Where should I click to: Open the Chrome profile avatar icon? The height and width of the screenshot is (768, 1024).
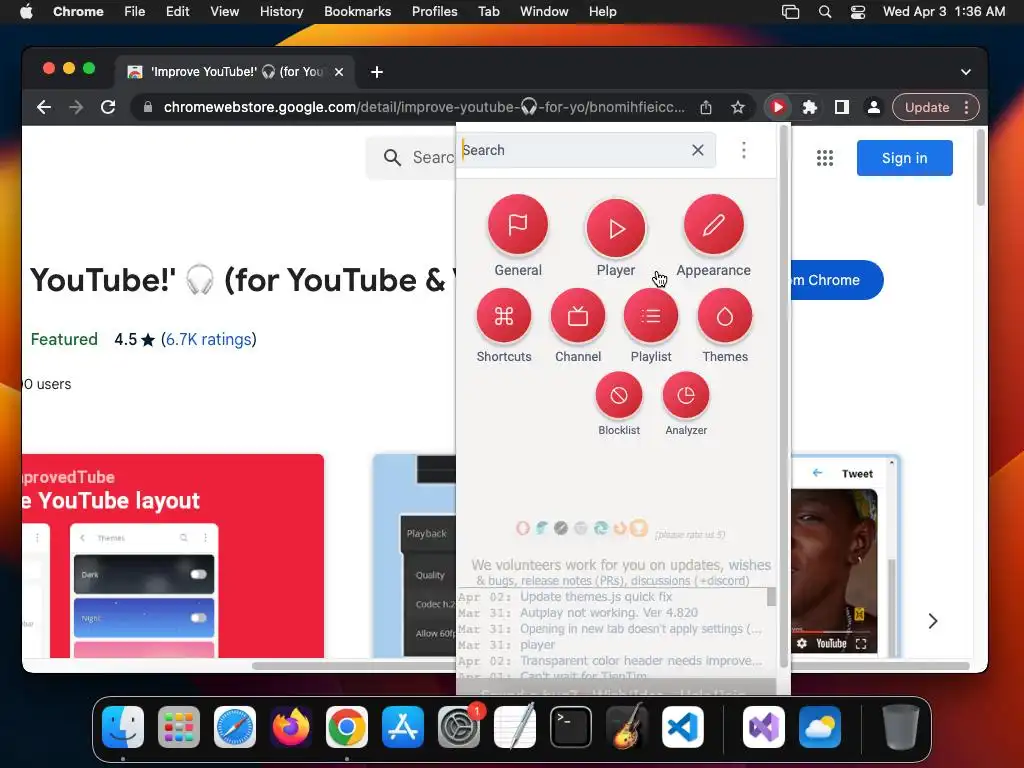[873, 107]
